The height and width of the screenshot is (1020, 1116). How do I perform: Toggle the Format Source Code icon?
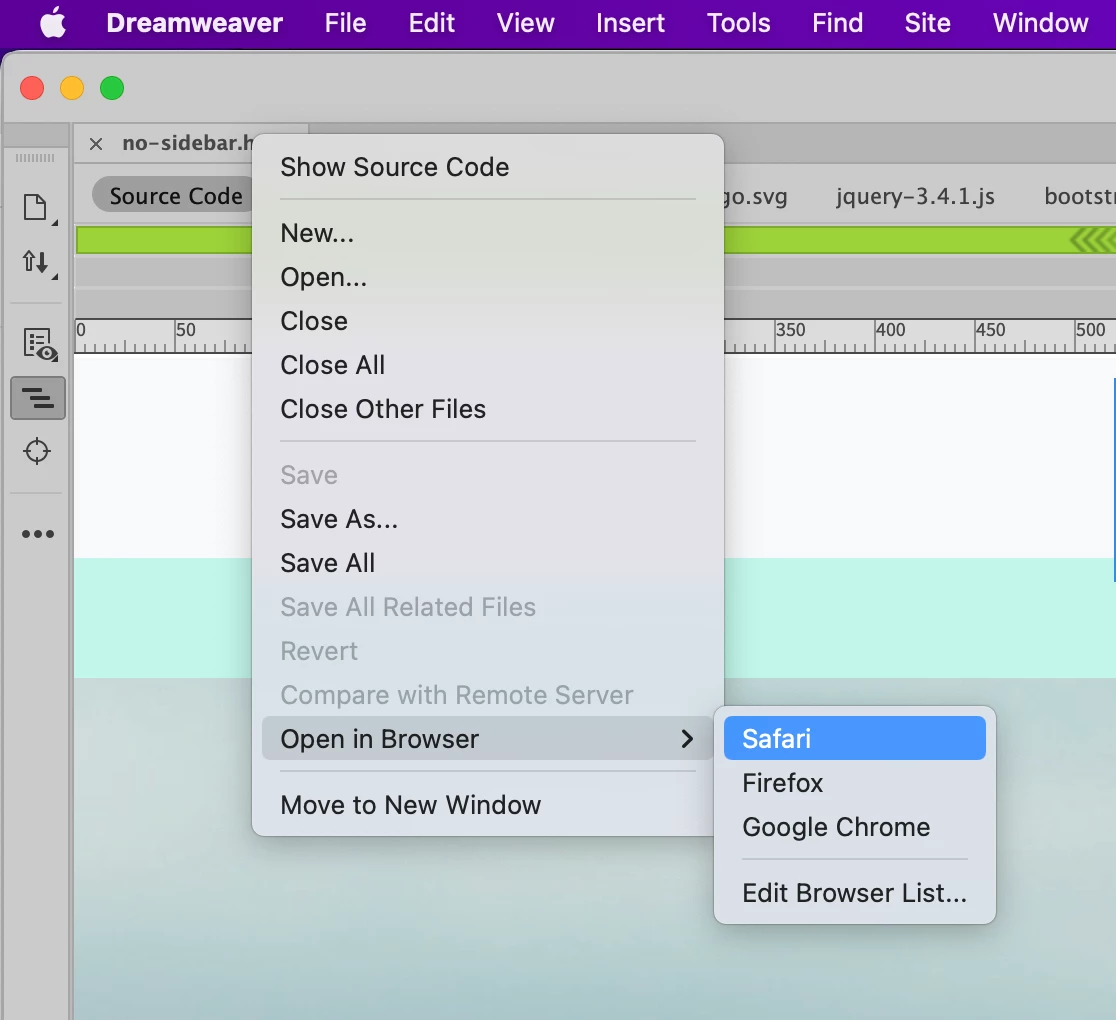tap(38, 398)
